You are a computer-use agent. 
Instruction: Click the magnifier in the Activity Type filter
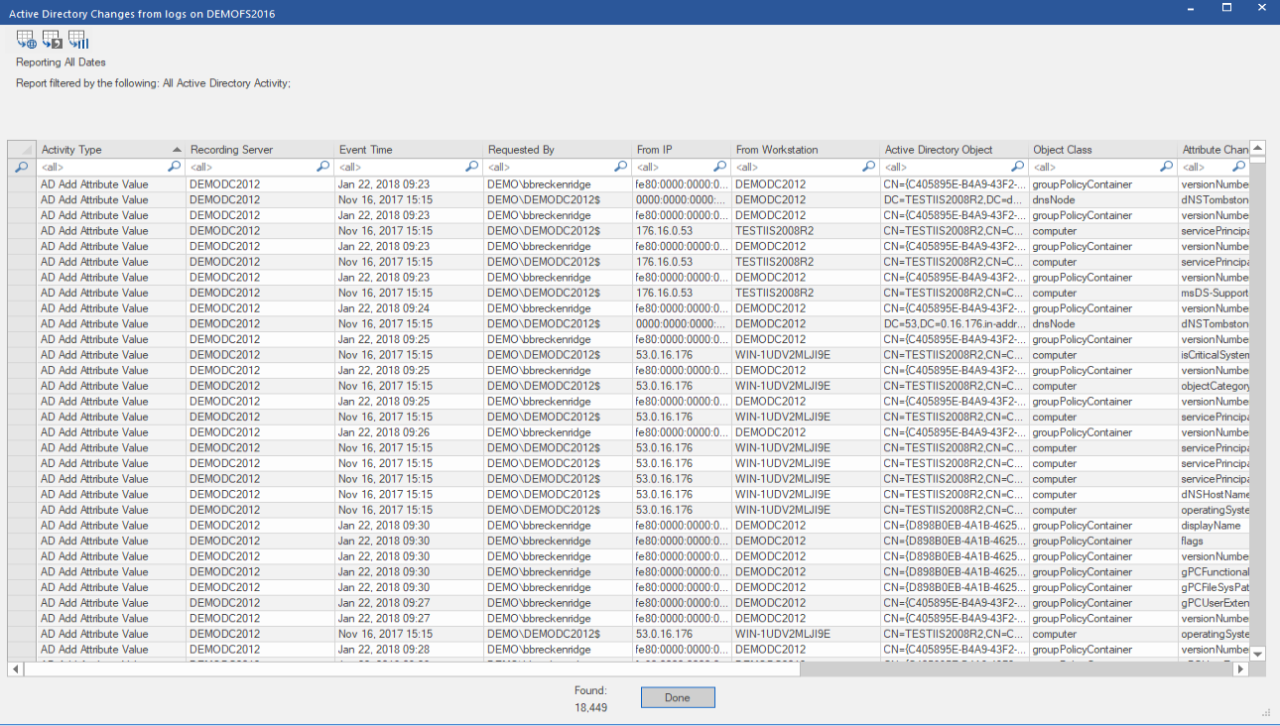click(x=174, y=167)
